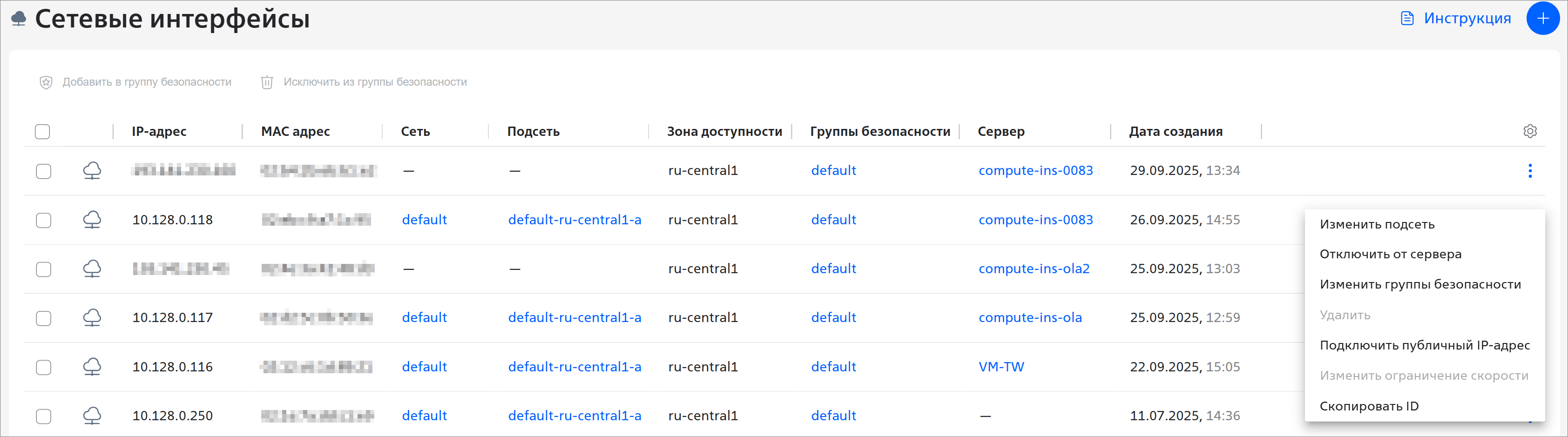Click the cloud icon beside the page title
Image resolution: width=1568 pixels, height=437 pixels.
pos(19,19)
